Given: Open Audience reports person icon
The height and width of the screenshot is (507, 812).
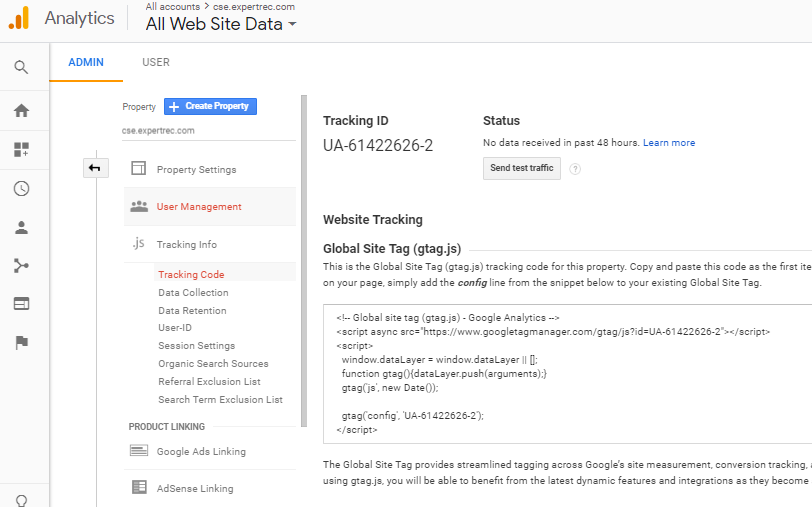Looking at the screenshot, I should 21,227.
